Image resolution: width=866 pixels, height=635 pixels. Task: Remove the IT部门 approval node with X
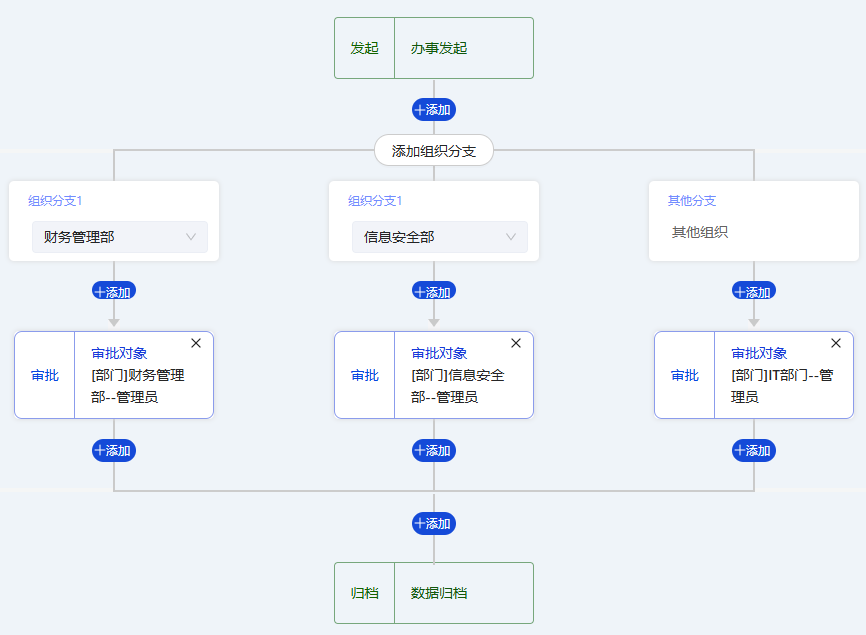coord(836,343)
